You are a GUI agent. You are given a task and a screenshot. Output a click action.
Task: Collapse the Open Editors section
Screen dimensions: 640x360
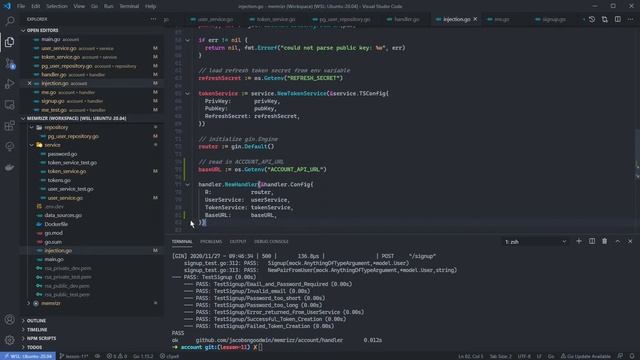(x=42, y=30)
